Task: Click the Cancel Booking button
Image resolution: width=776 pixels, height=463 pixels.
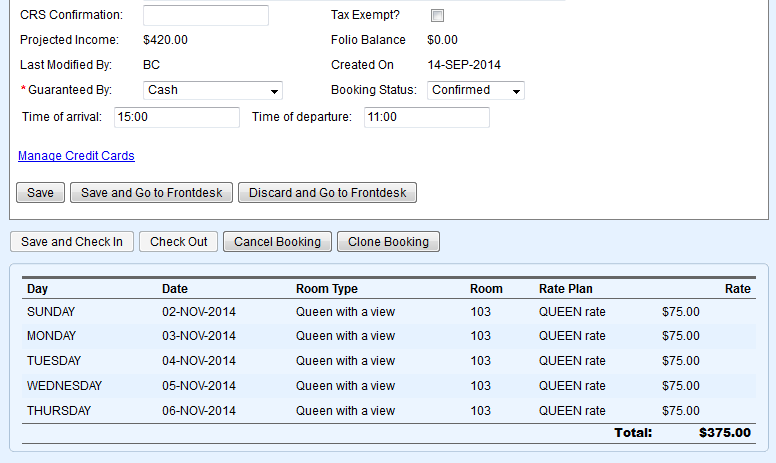Action: point(277,242)
